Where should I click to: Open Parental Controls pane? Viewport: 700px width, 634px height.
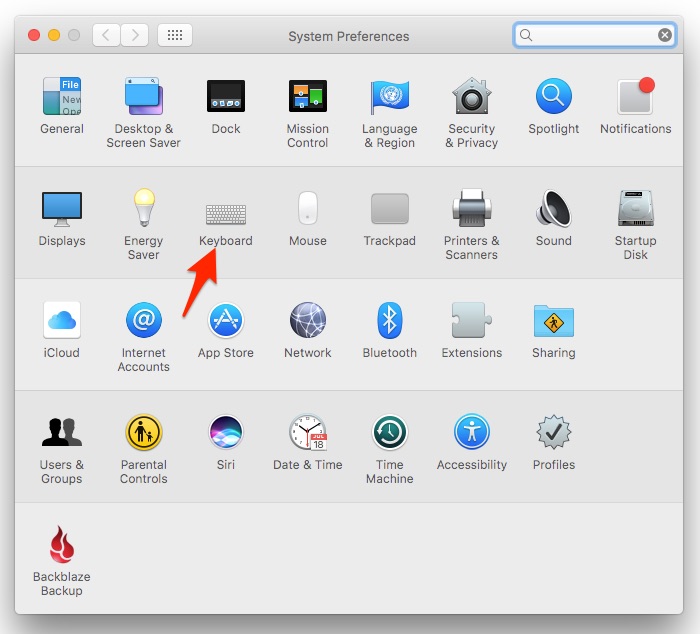coord(143,433)
